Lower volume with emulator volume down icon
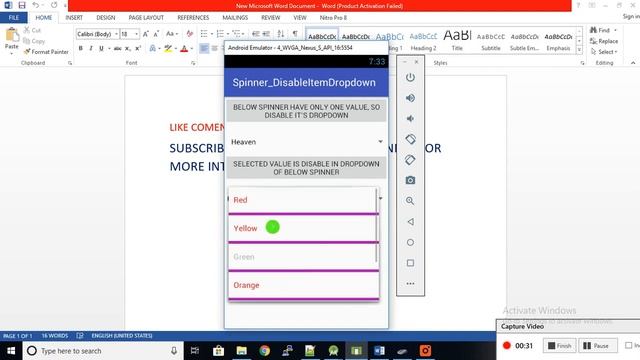This screenshot has width=640, height=360. (x=410, y=118)
